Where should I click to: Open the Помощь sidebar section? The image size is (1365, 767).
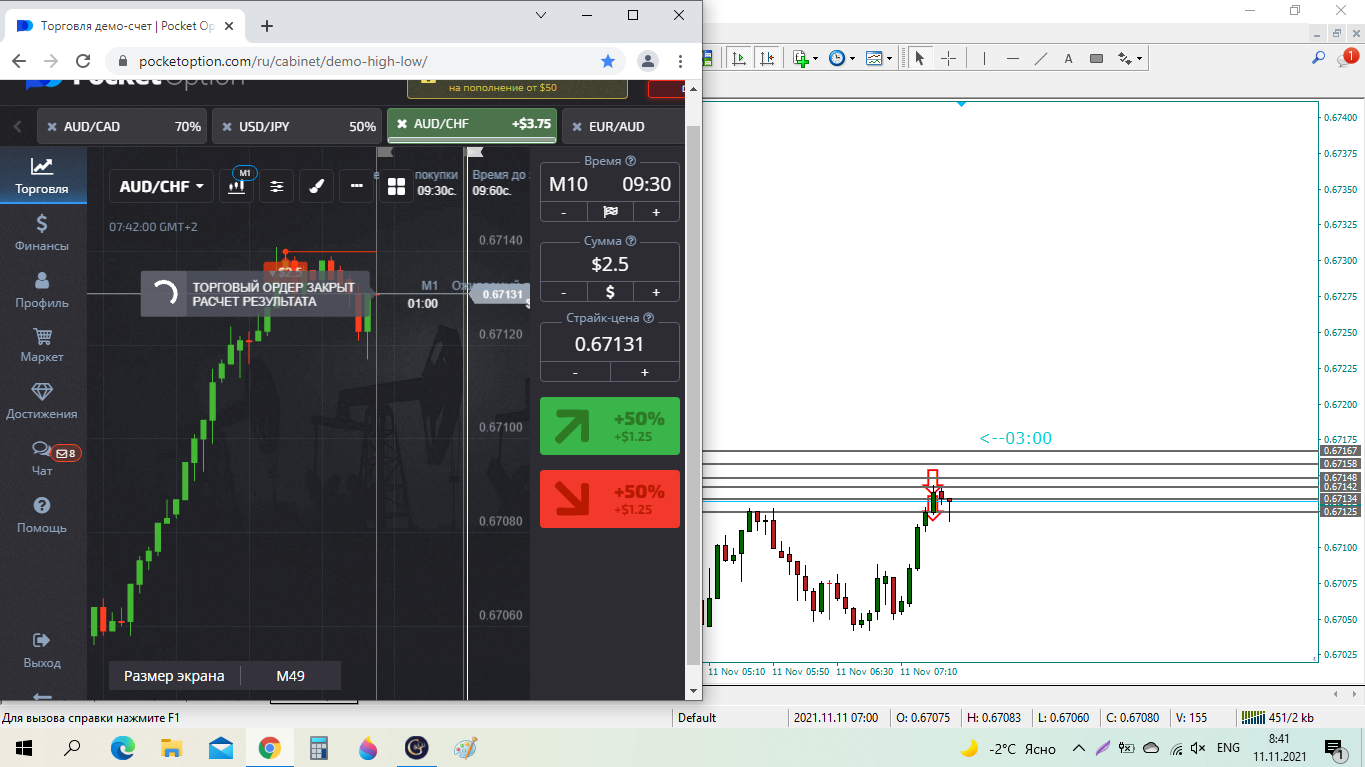tap(42, 515)
